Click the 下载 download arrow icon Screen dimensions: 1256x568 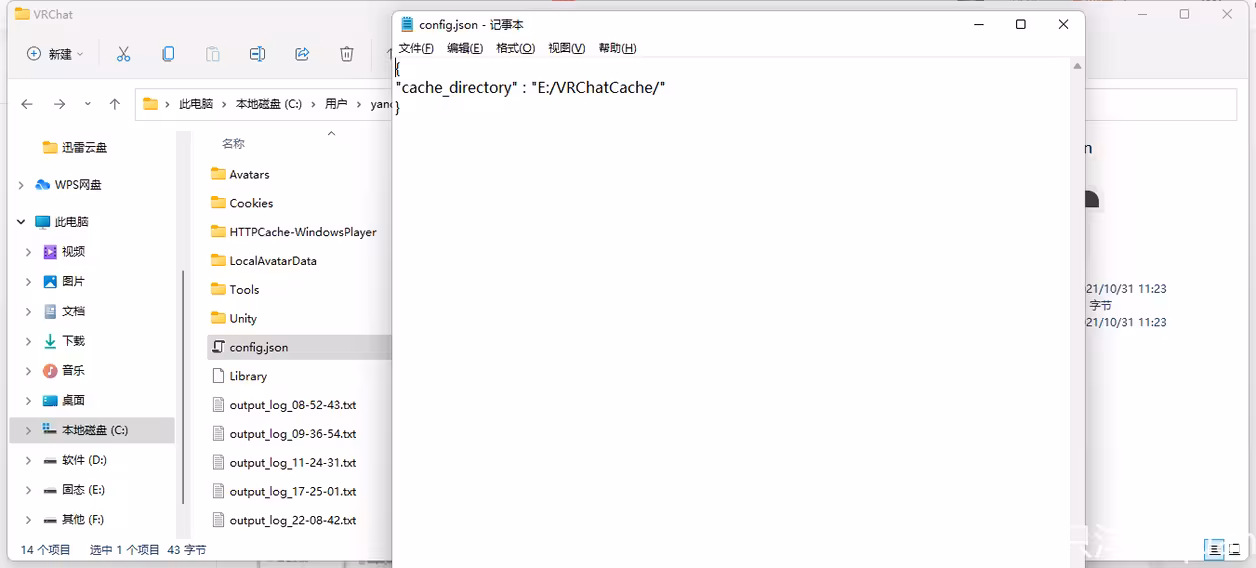click(50, 341)
